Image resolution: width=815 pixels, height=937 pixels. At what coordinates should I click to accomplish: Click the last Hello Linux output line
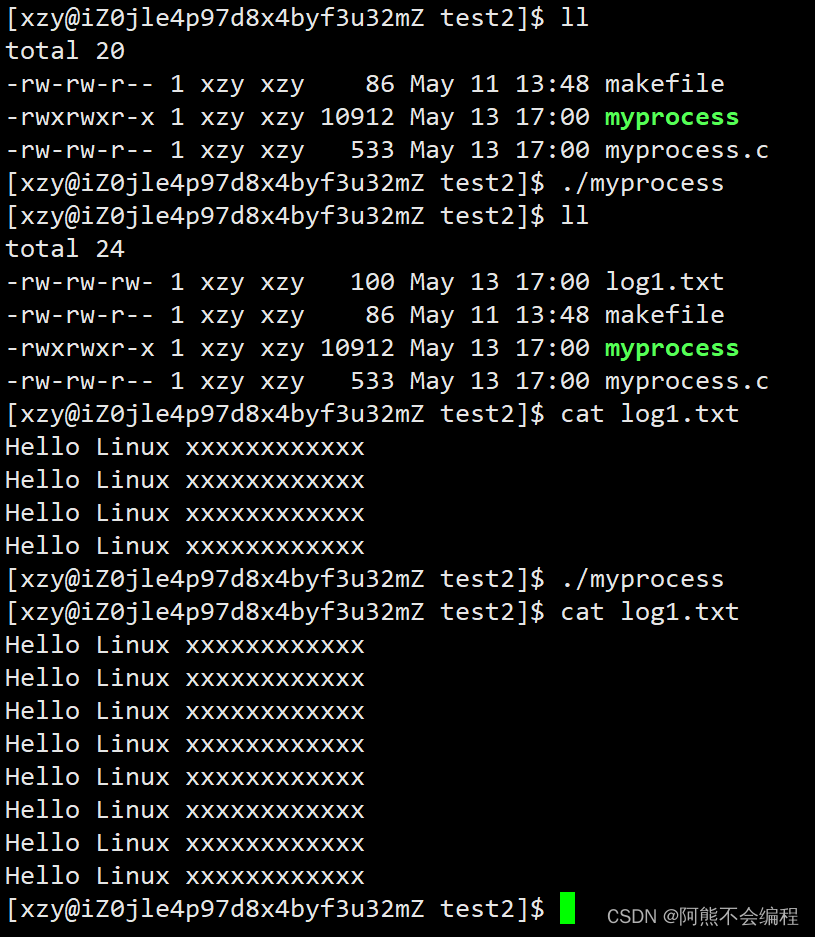[185, 876]
